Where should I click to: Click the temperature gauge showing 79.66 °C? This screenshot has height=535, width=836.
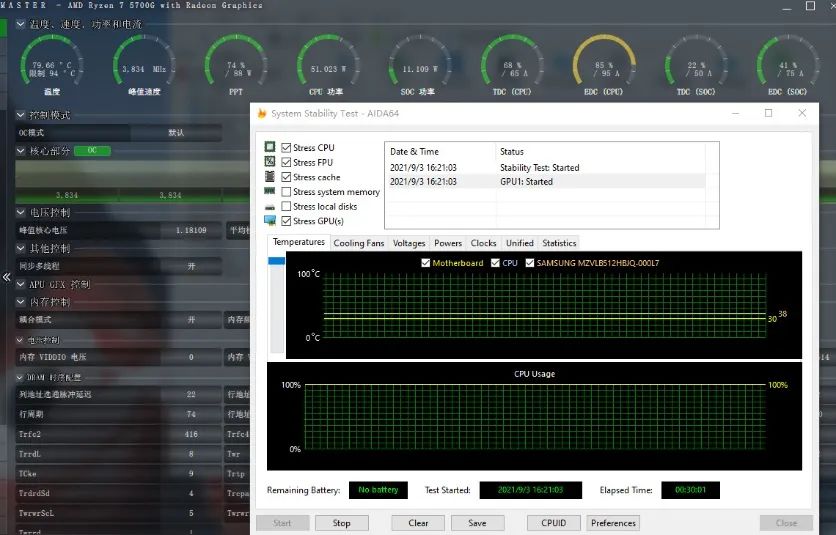tap(52, 65)
